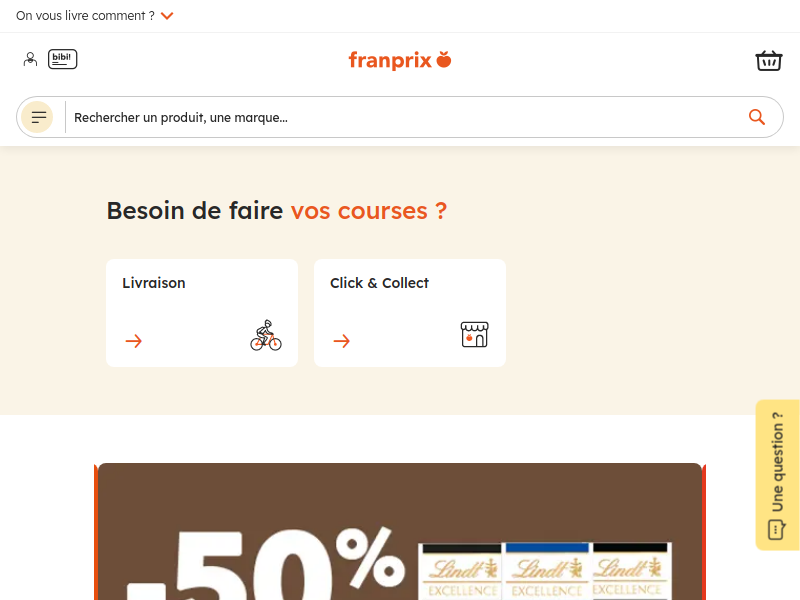The height and width of the screenshot is (600, 800).
Task: Select the Livraison card
Action: coord(202,313)
